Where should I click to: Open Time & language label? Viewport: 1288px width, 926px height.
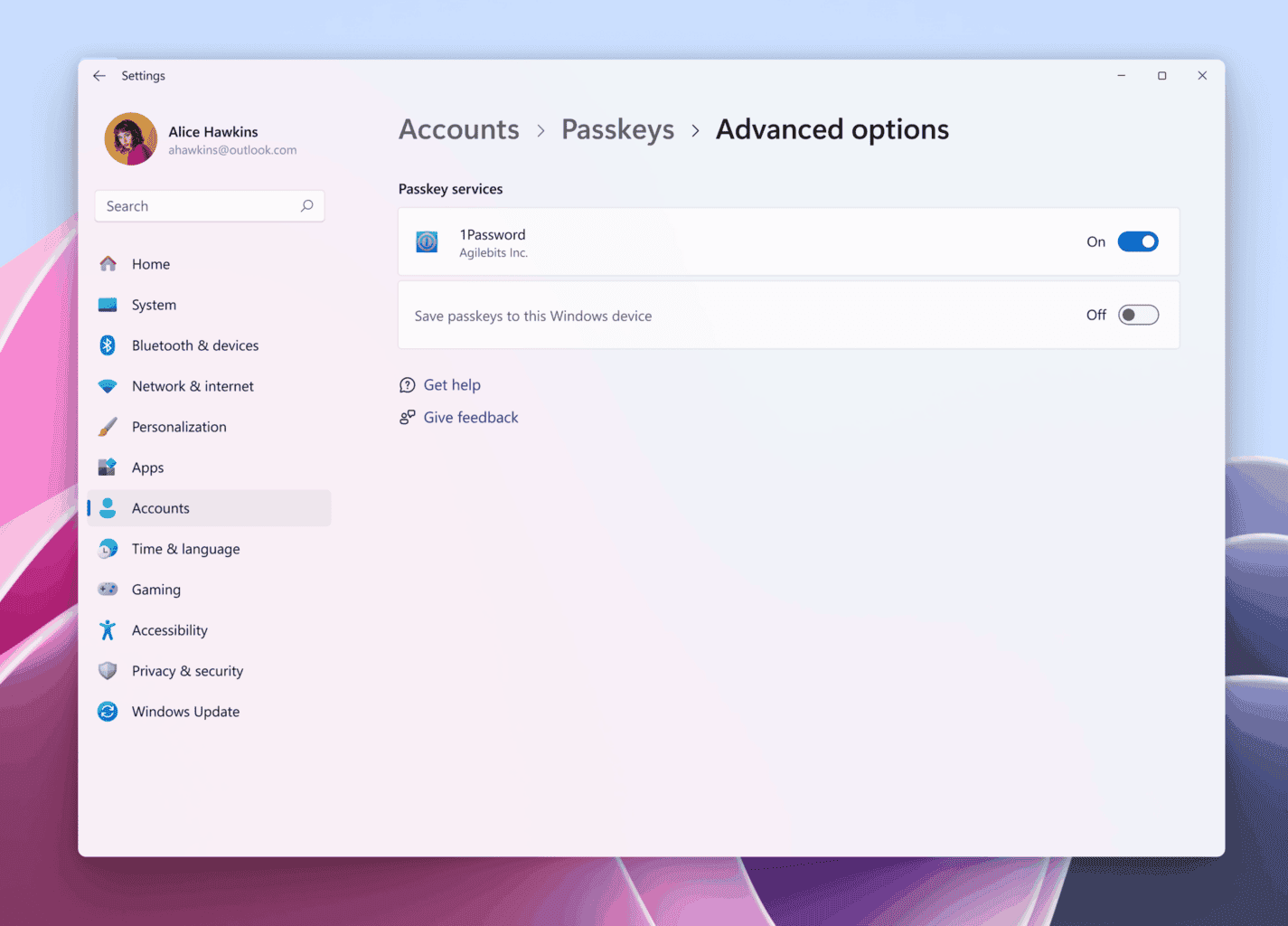[185, 549]
